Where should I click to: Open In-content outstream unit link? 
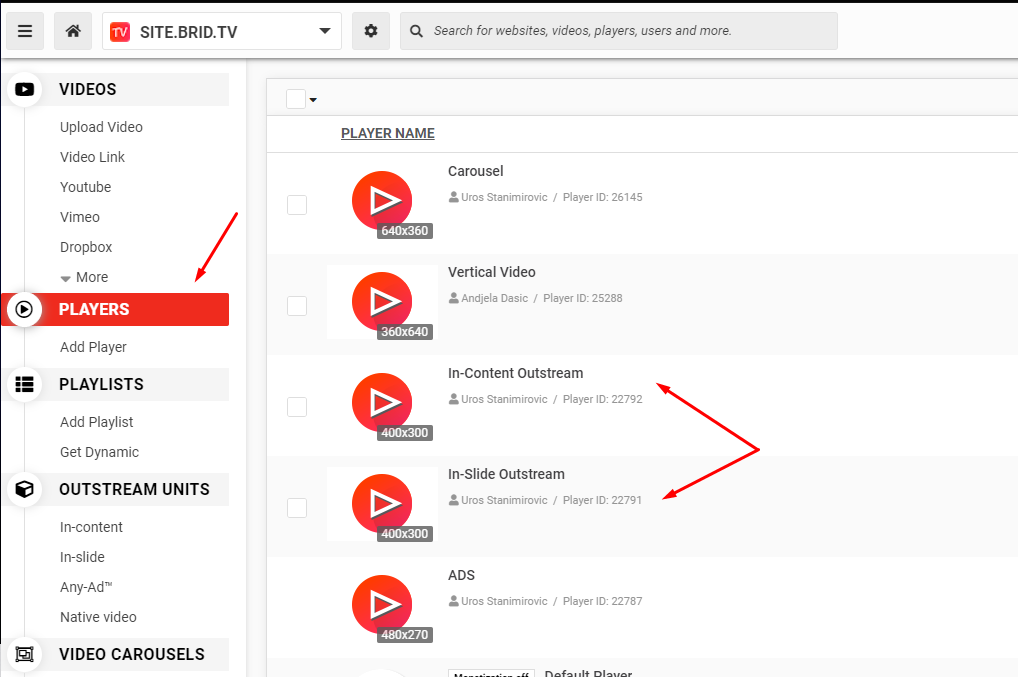click(91, 527)
